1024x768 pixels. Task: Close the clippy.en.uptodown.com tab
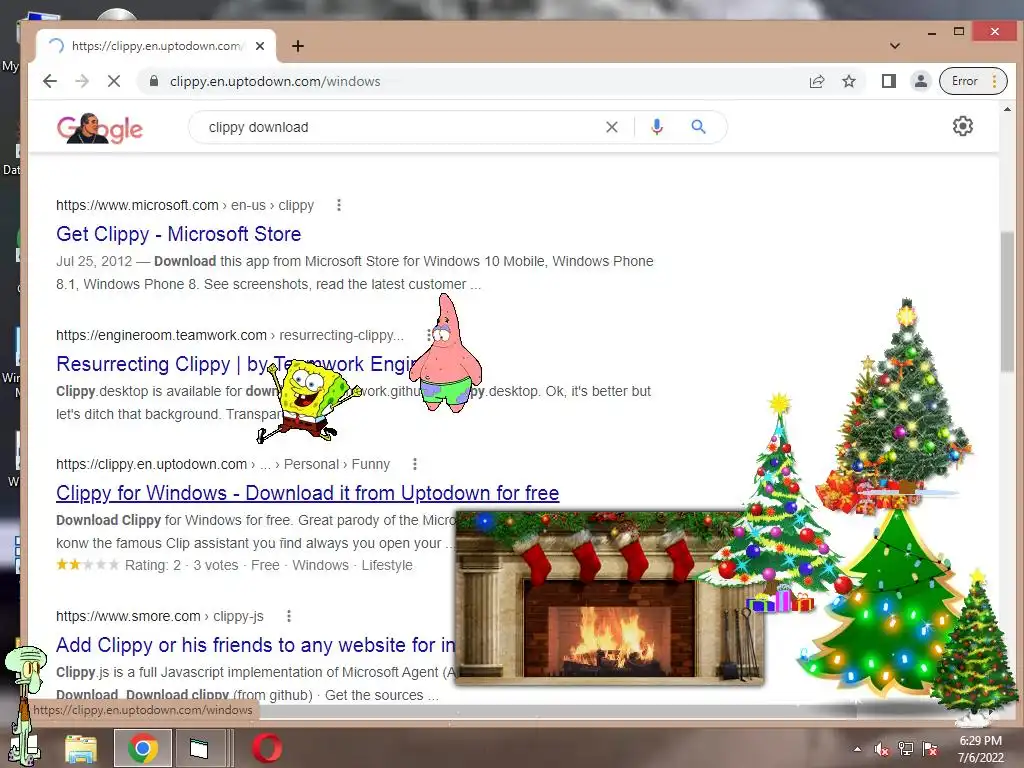point(260,46)
